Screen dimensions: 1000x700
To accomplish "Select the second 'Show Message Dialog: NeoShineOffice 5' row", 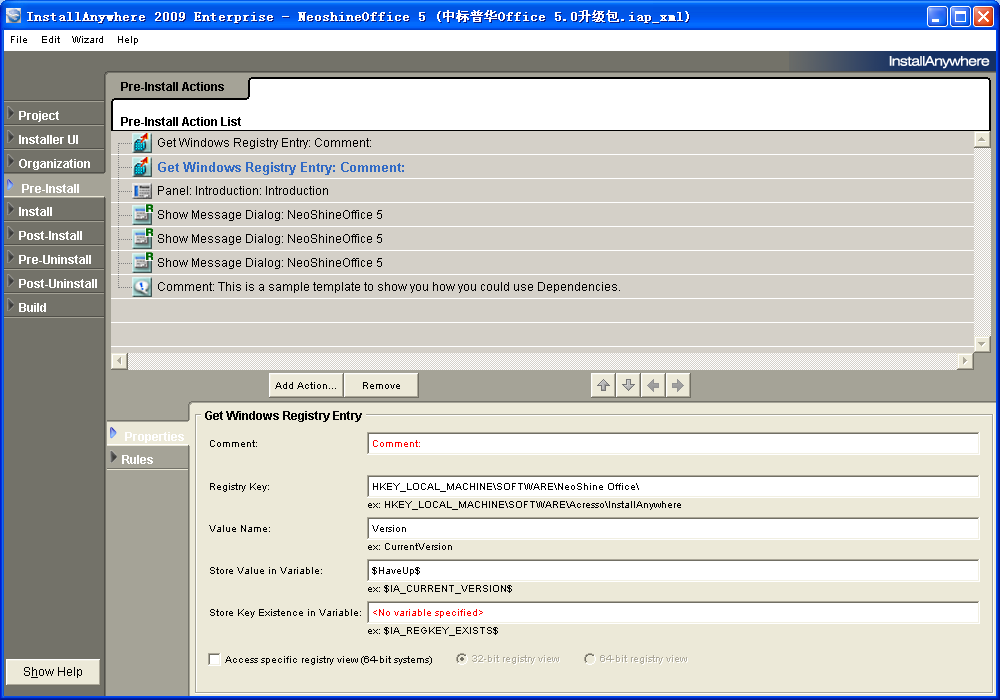I will click(x=542, y=238).
